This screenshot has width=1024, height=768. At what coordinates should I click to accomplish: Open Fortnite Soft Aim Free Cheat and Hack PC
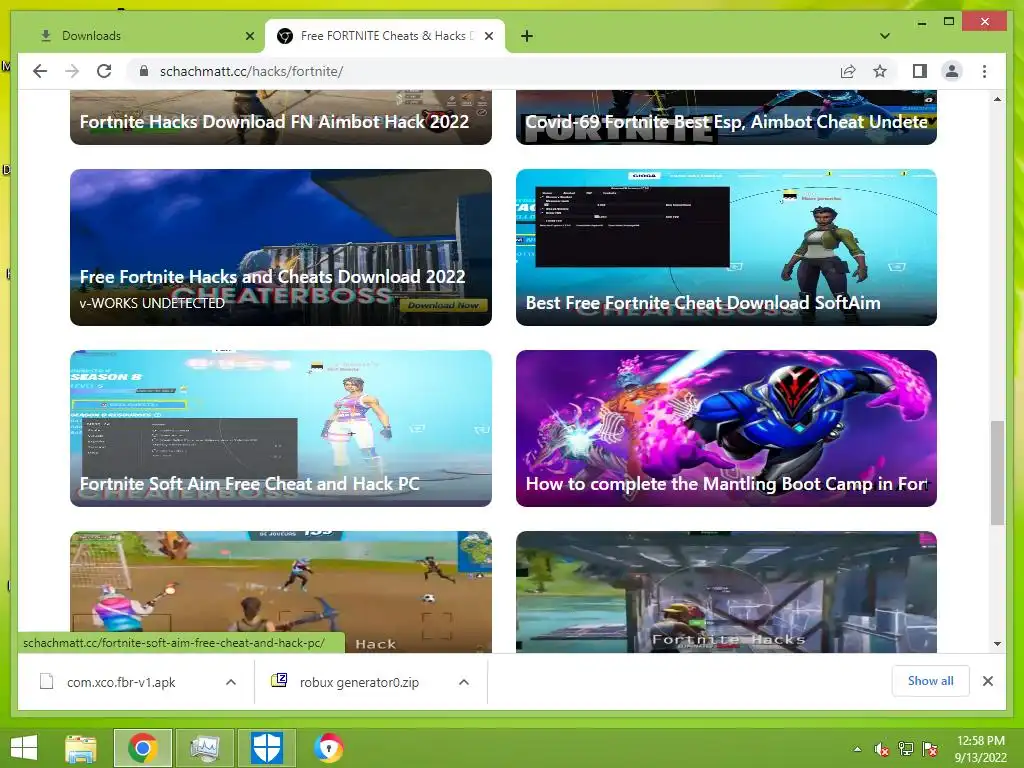coord(281,428)
